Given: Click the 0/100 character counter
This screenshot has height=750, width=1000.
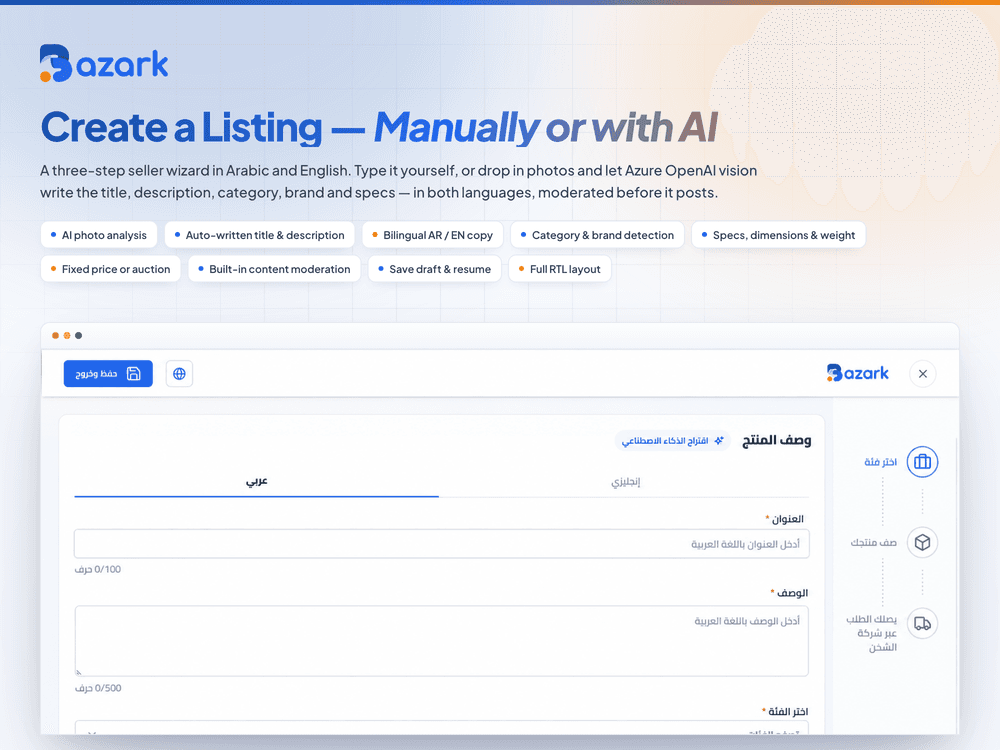Looking at the screenshot, I should tap(98, 570).
